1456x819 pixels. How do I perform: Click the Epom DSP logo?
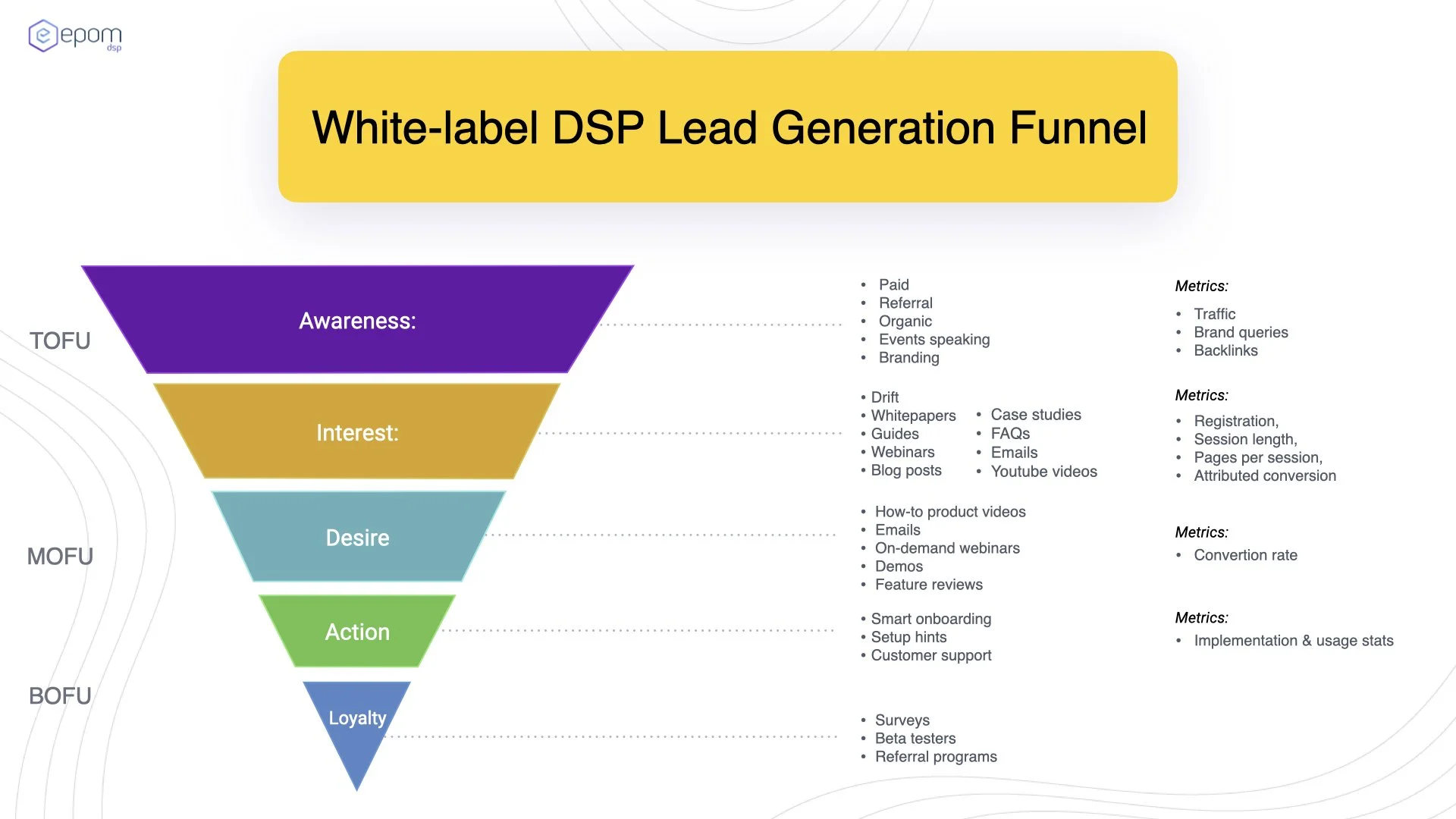(75, 36)
